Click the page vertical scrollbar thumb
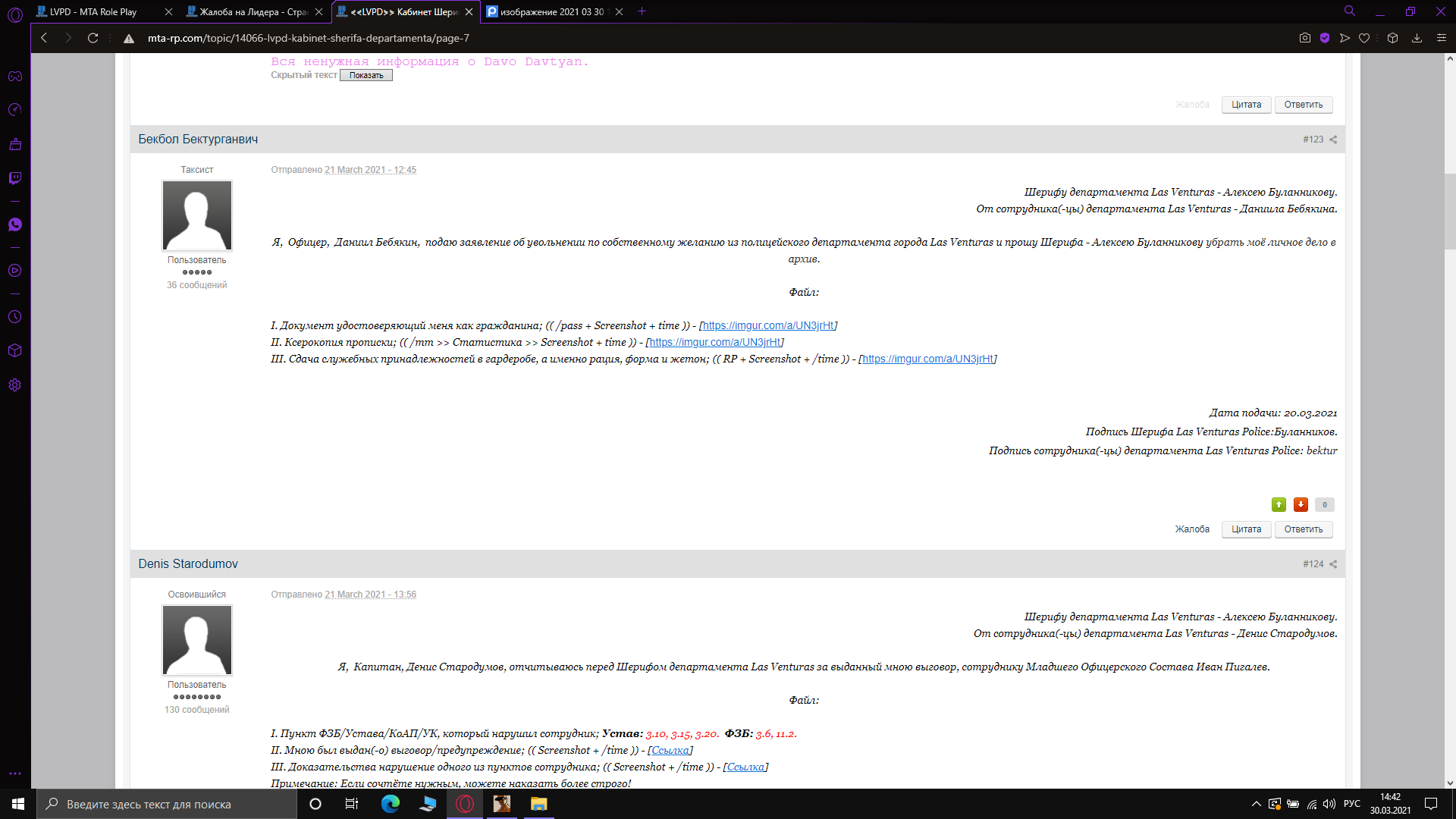This screenshot has height=819, width=1456. pos(1450,212)
